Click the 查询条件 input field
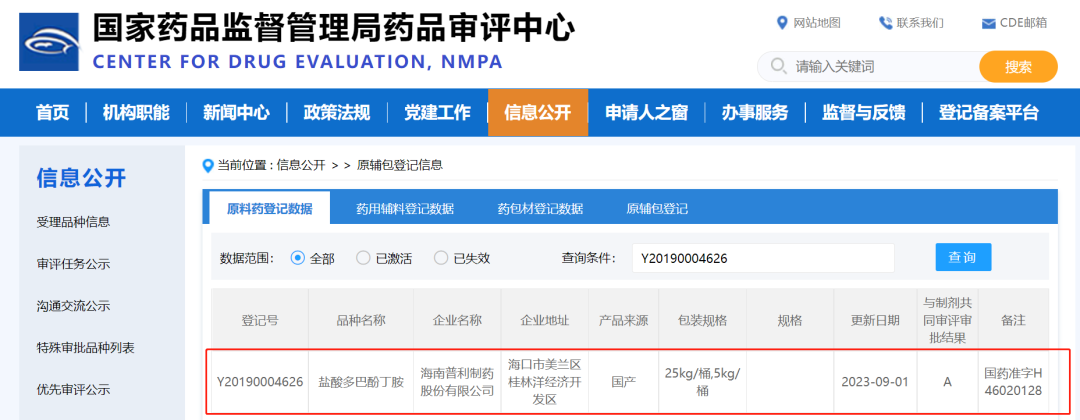1080x420 pixels. (x=762, y=258)
